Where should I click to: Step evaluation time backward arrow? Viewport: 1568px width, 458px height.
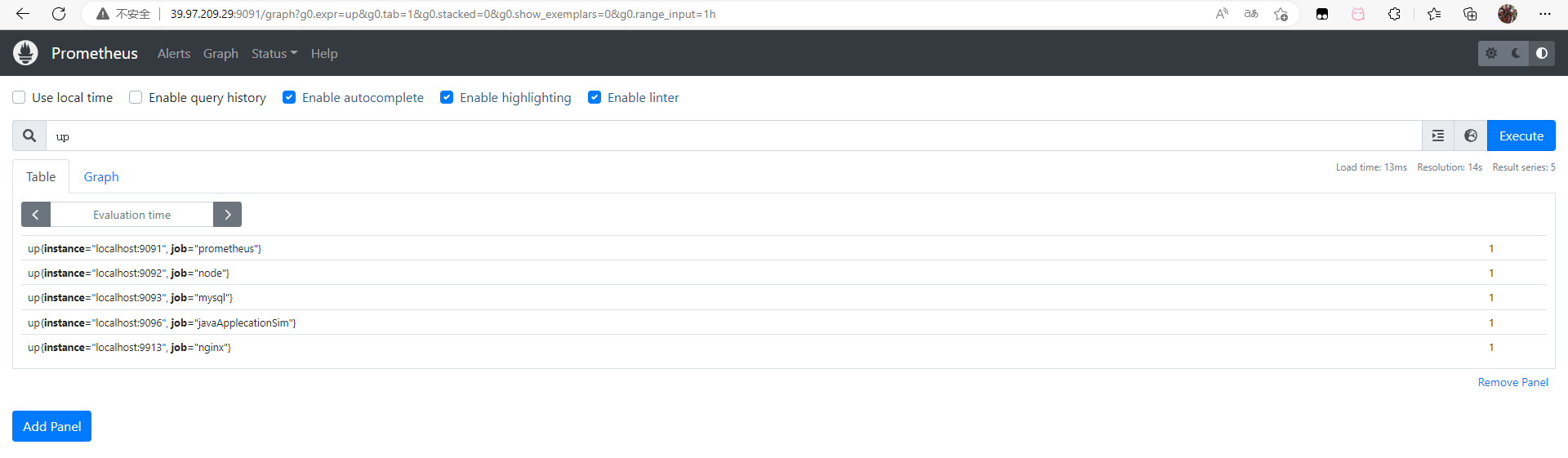(x=36, y=215)
